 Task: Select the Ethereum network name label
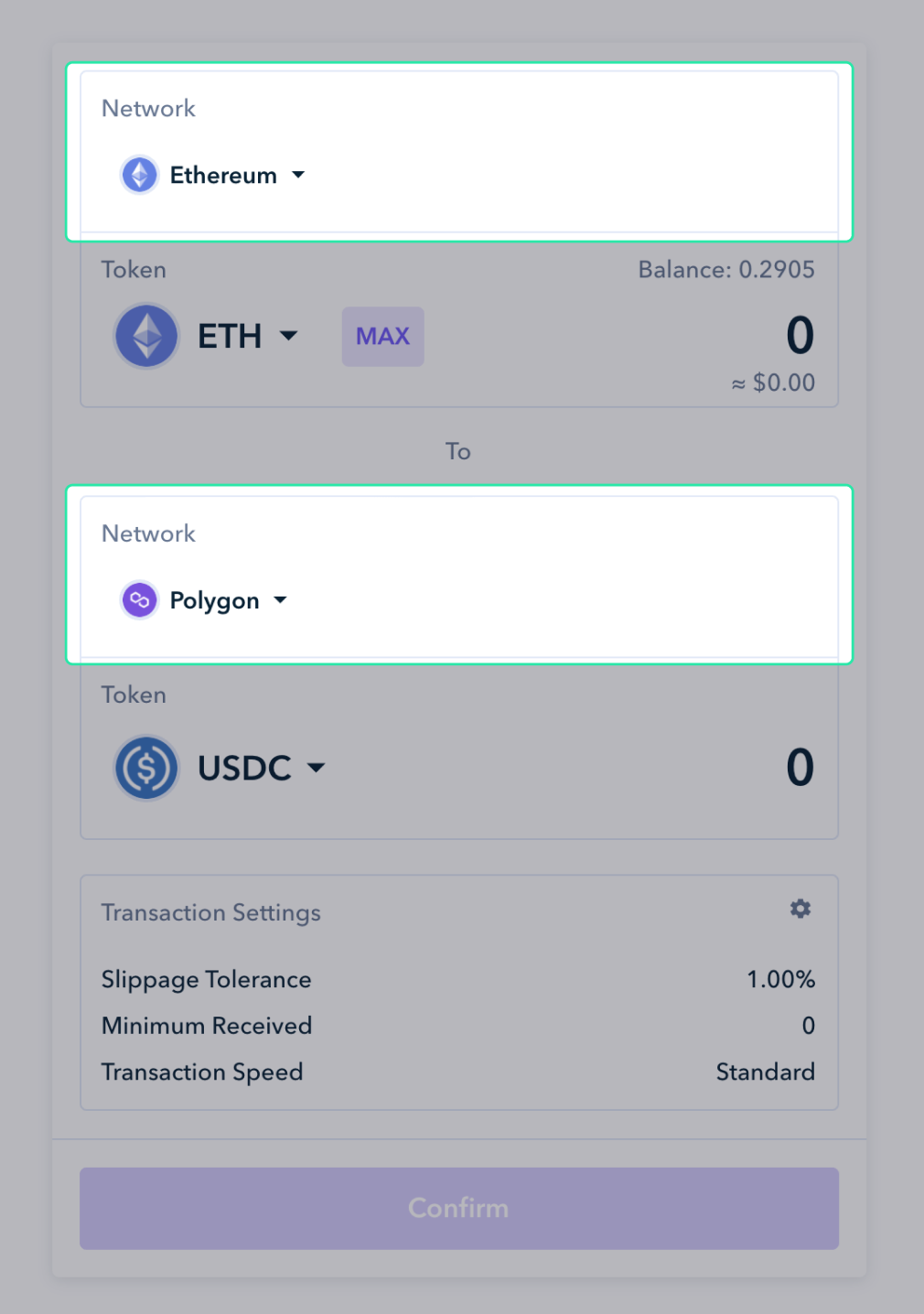pos(223,175)
